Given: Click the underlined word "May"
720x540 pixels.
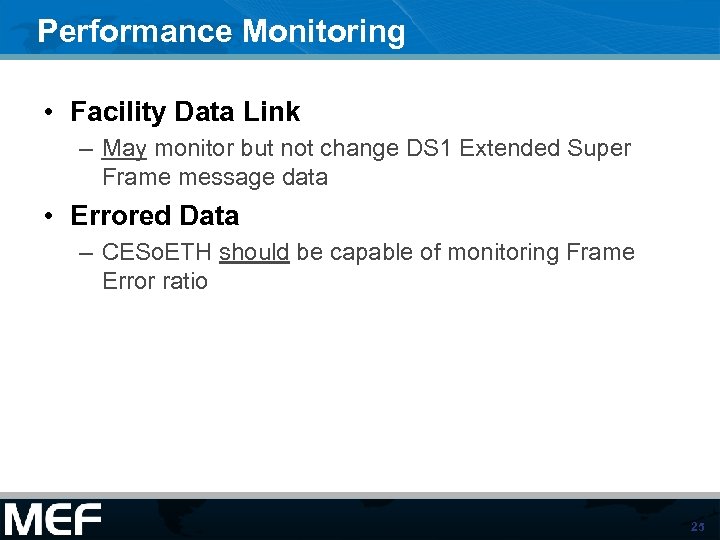Looking at the screenshot, I should (x=125, y=149).
